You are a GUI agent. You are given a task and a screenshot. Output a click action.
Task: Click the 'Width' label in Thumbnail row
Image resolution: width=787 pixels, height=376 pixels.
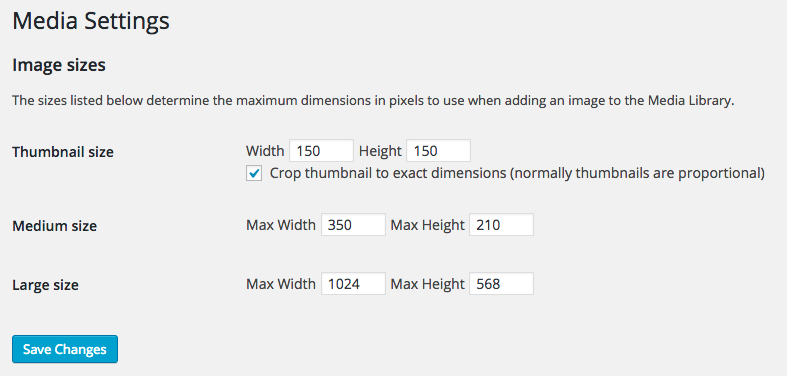[x=266, y=151]
